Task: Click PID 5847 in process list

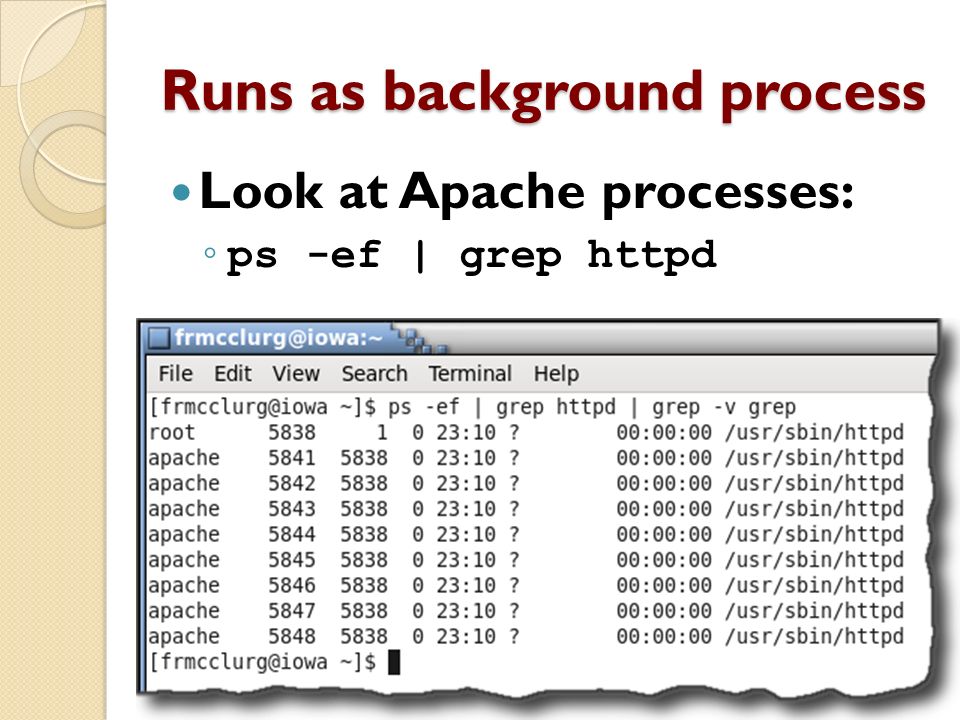Action: click(292, 611)
